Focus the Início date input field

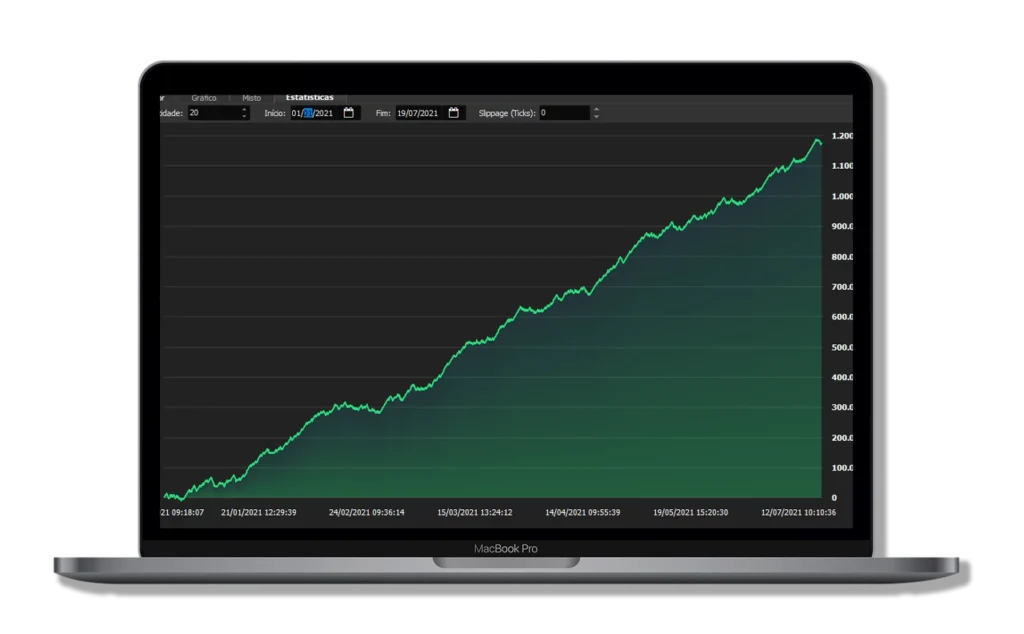tap(315, 113)
